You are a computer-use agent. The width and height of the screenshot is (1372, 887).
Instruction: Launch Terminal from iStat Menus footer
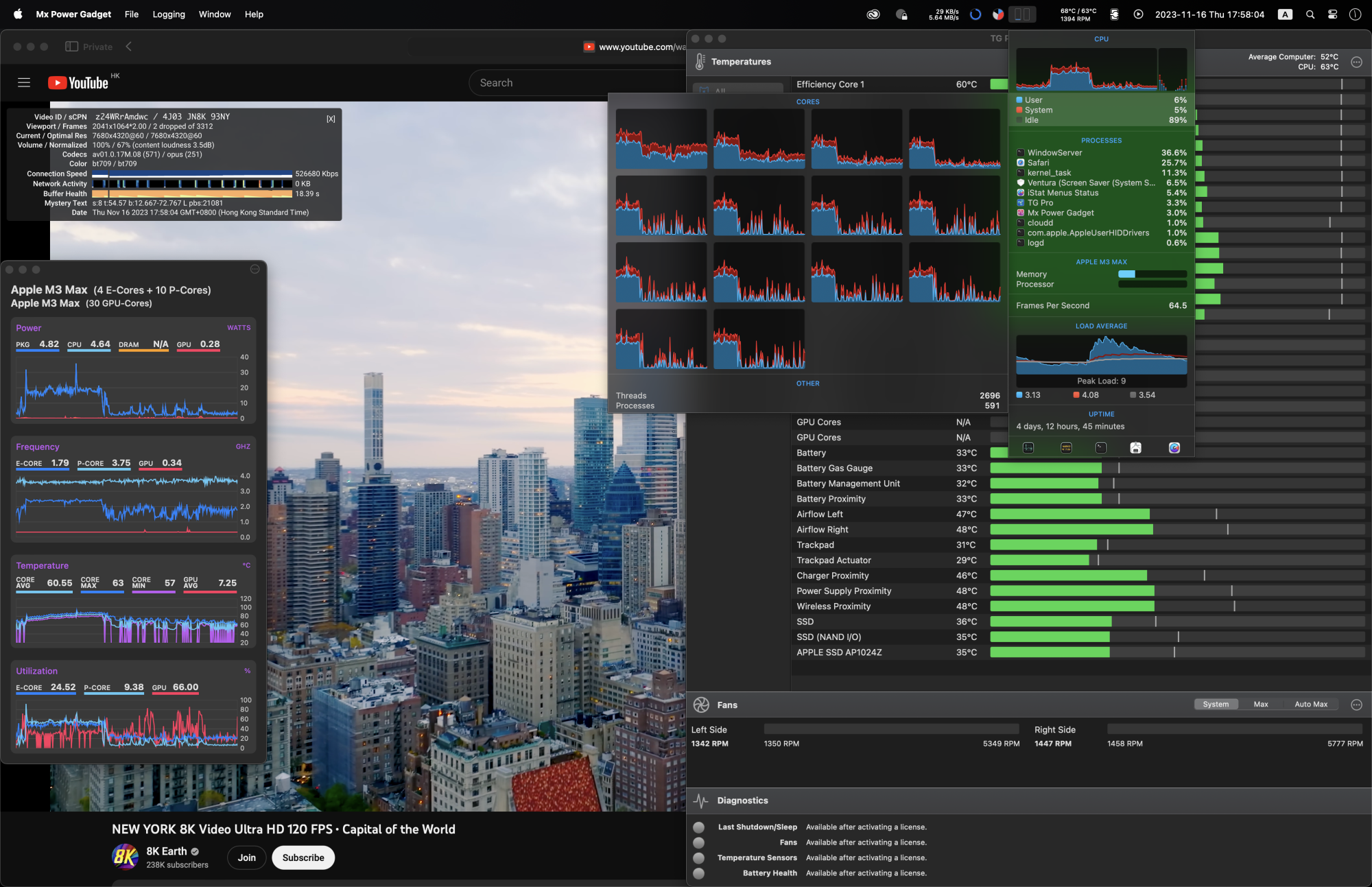coord(1101,448)
